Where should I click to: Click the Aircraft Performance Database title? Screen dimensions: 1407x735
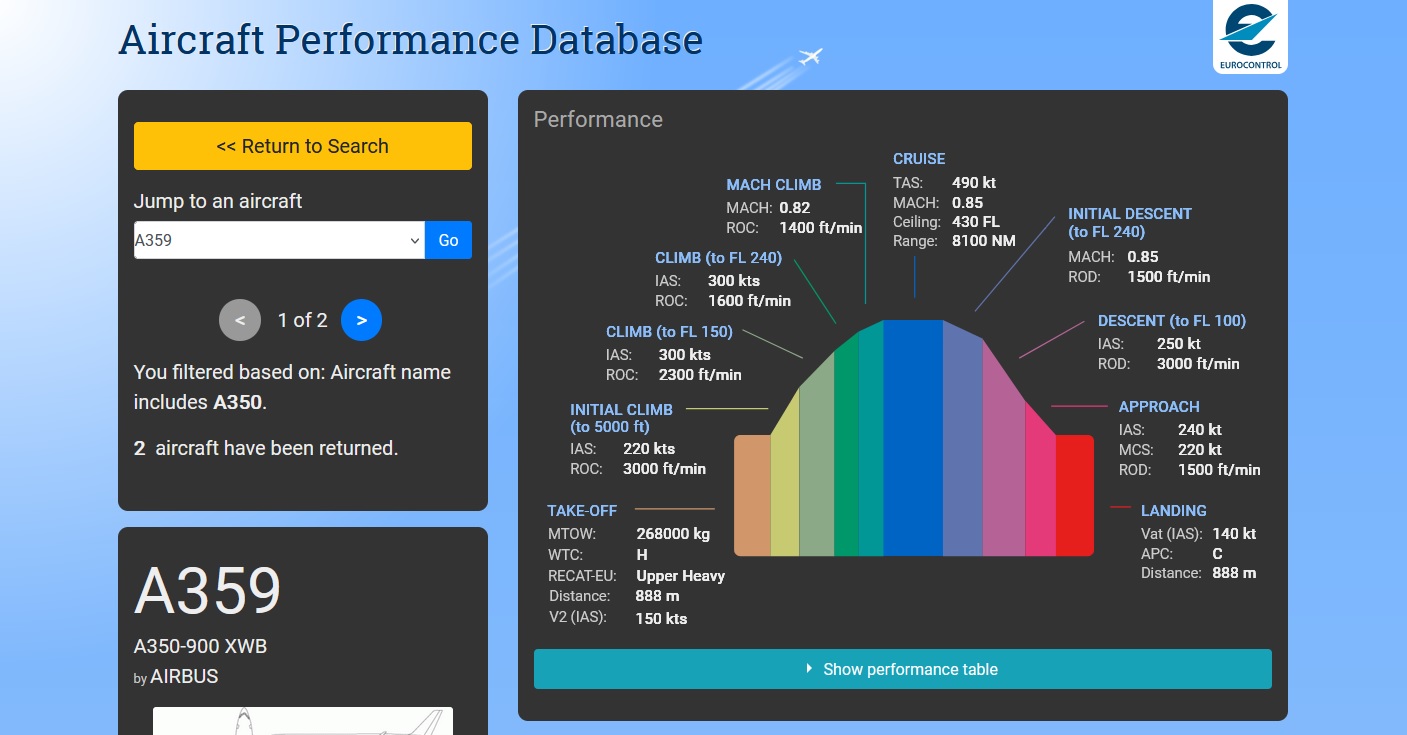(x=410, y=40)
